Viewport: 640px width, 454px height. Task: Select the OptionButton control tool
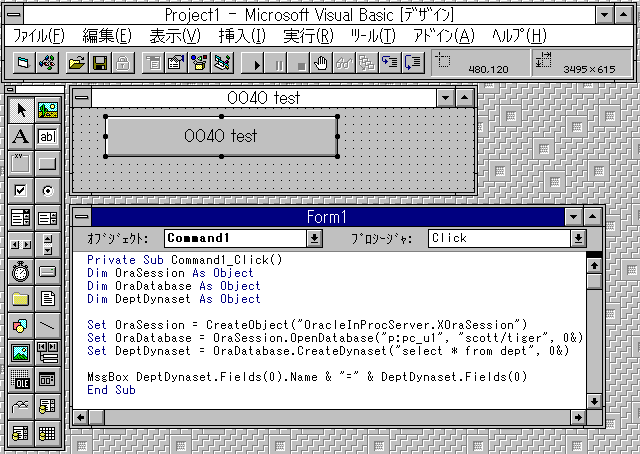[x=47, y=190]
